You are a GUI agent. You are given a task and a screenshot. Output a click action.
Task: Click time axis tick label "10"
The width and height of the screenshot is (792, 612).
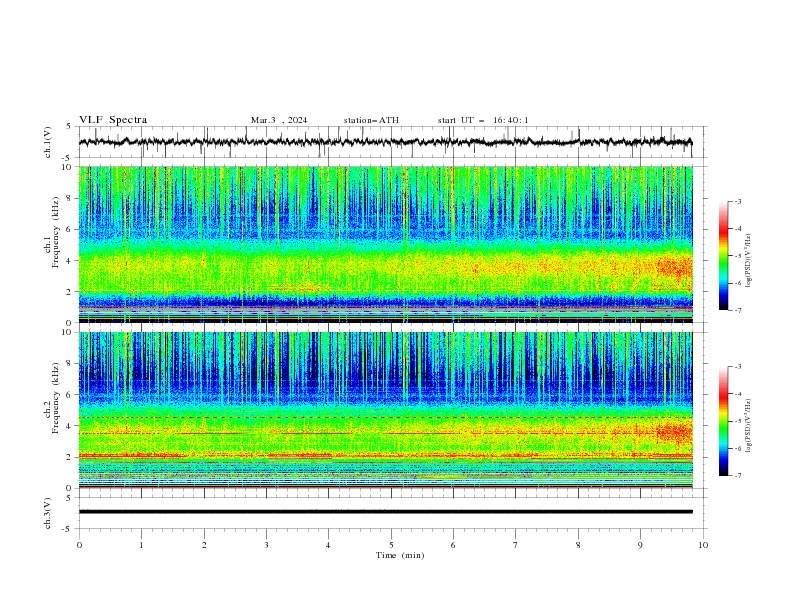(x=703, y=545)
